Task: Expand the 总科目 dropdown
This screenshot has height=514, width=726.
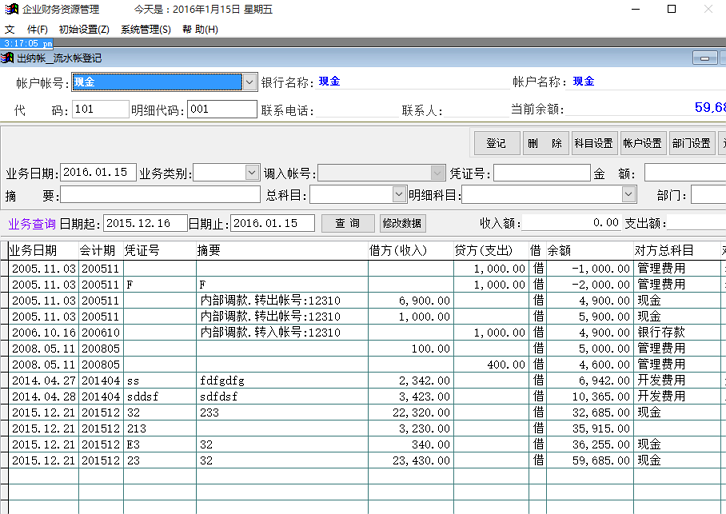Action: pyautogui.click(x=399, y=194)
